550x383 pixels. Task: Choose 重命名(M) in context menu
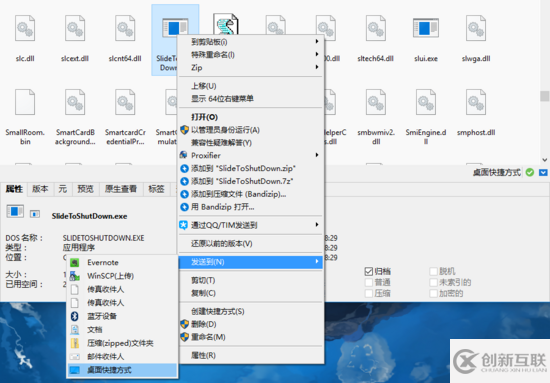pyautogui.click(x=251, y=337)
